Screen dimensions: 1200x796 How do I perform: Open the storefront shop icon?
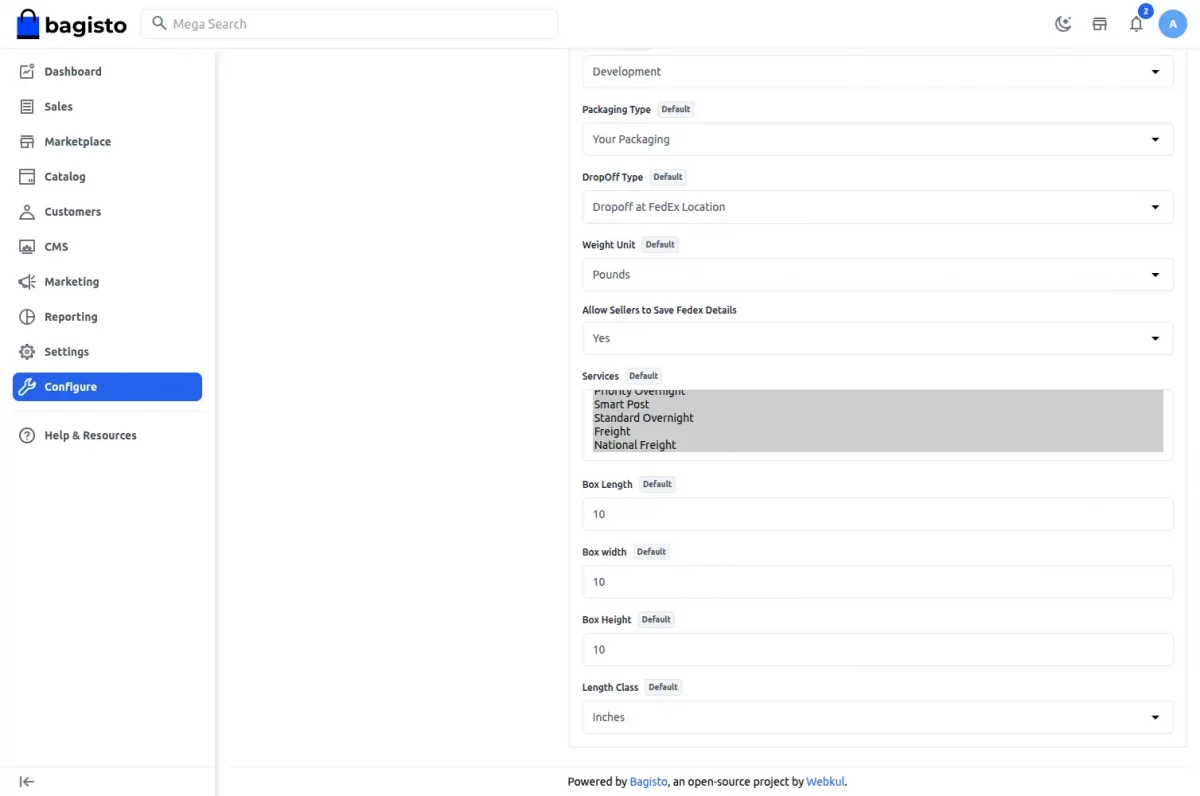click(1100, 24)
